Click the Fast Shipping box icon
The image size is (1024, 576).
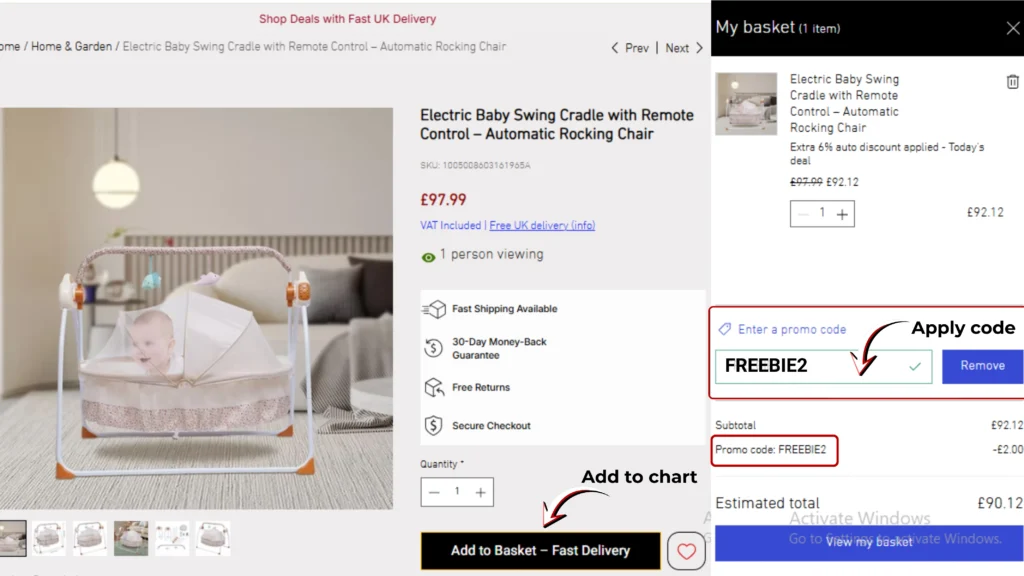click(x=434, y=309)
